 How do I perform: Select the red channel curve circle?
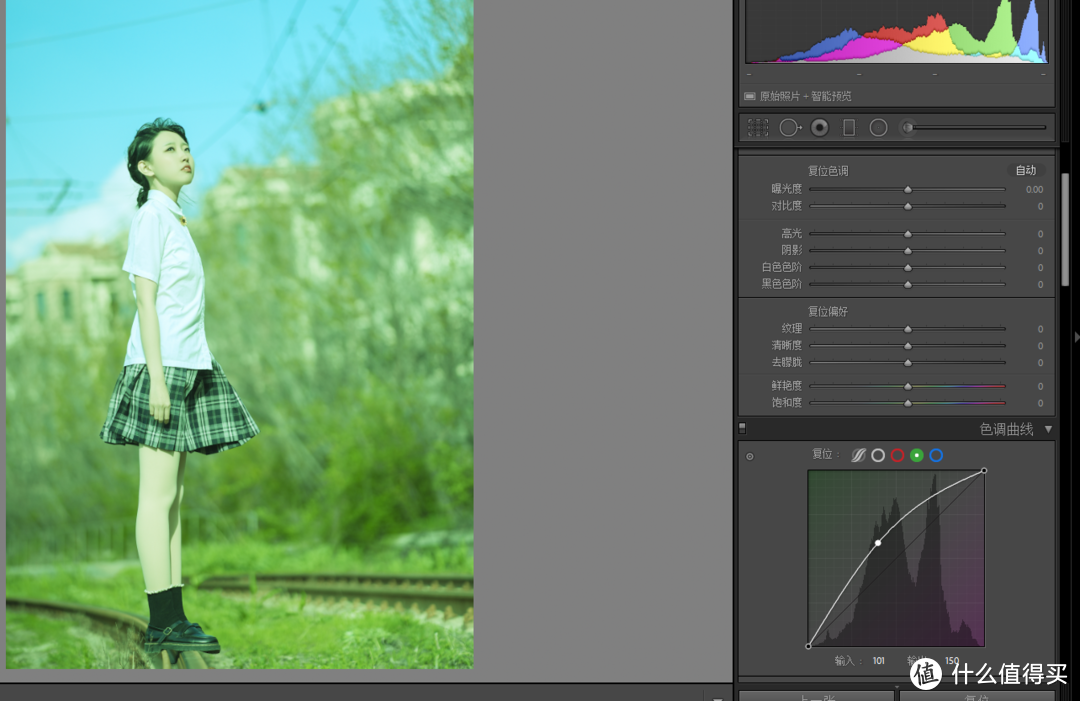(897, 455)
